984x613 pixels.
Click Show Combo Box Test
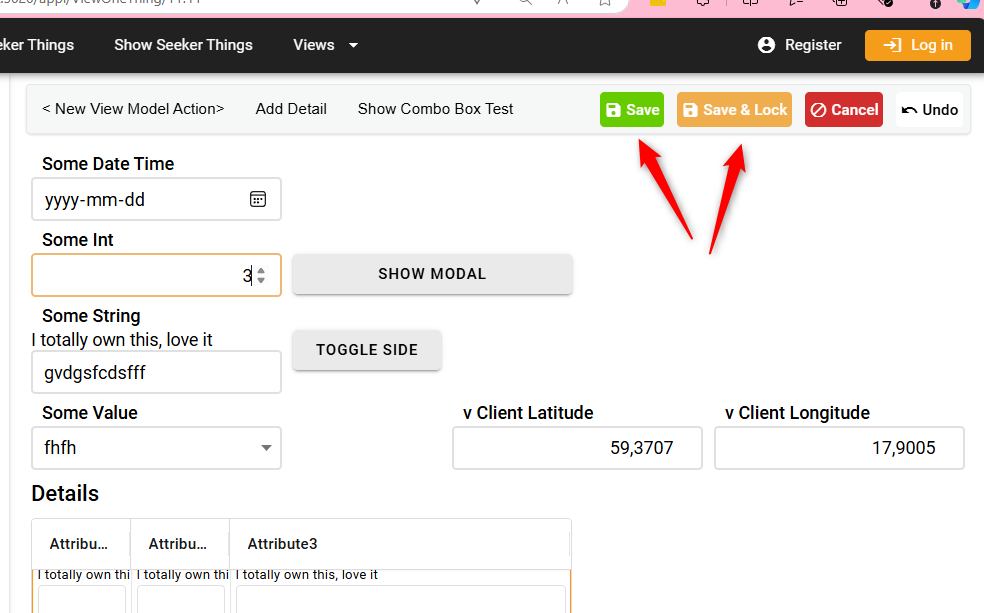[x=435, y=109]
